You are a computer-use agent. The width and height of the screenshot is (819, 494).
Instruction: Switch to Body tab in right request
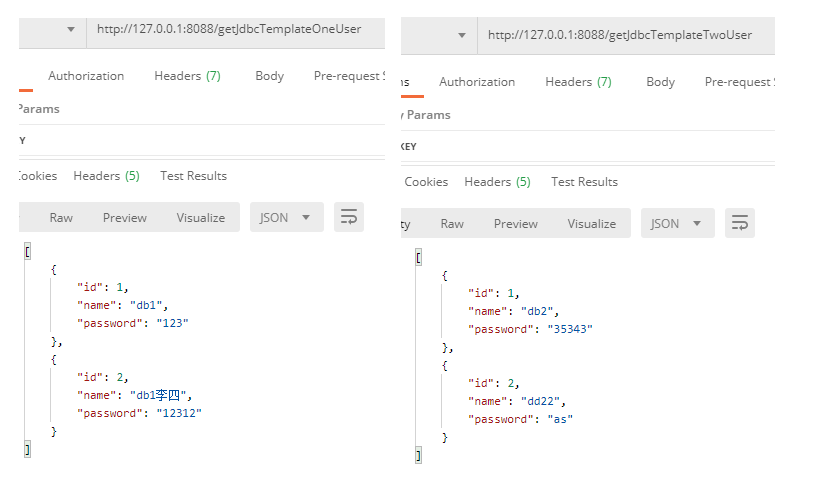tap(660, 82)
